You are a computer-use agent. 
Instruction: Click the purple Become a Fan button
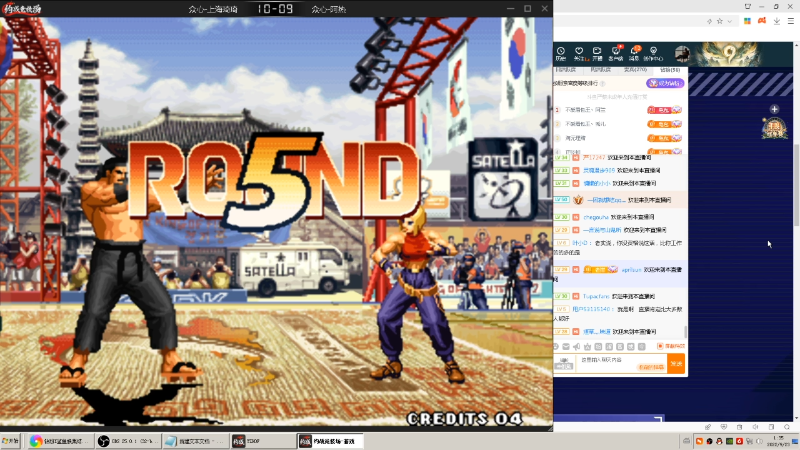(x=665, y=83)
